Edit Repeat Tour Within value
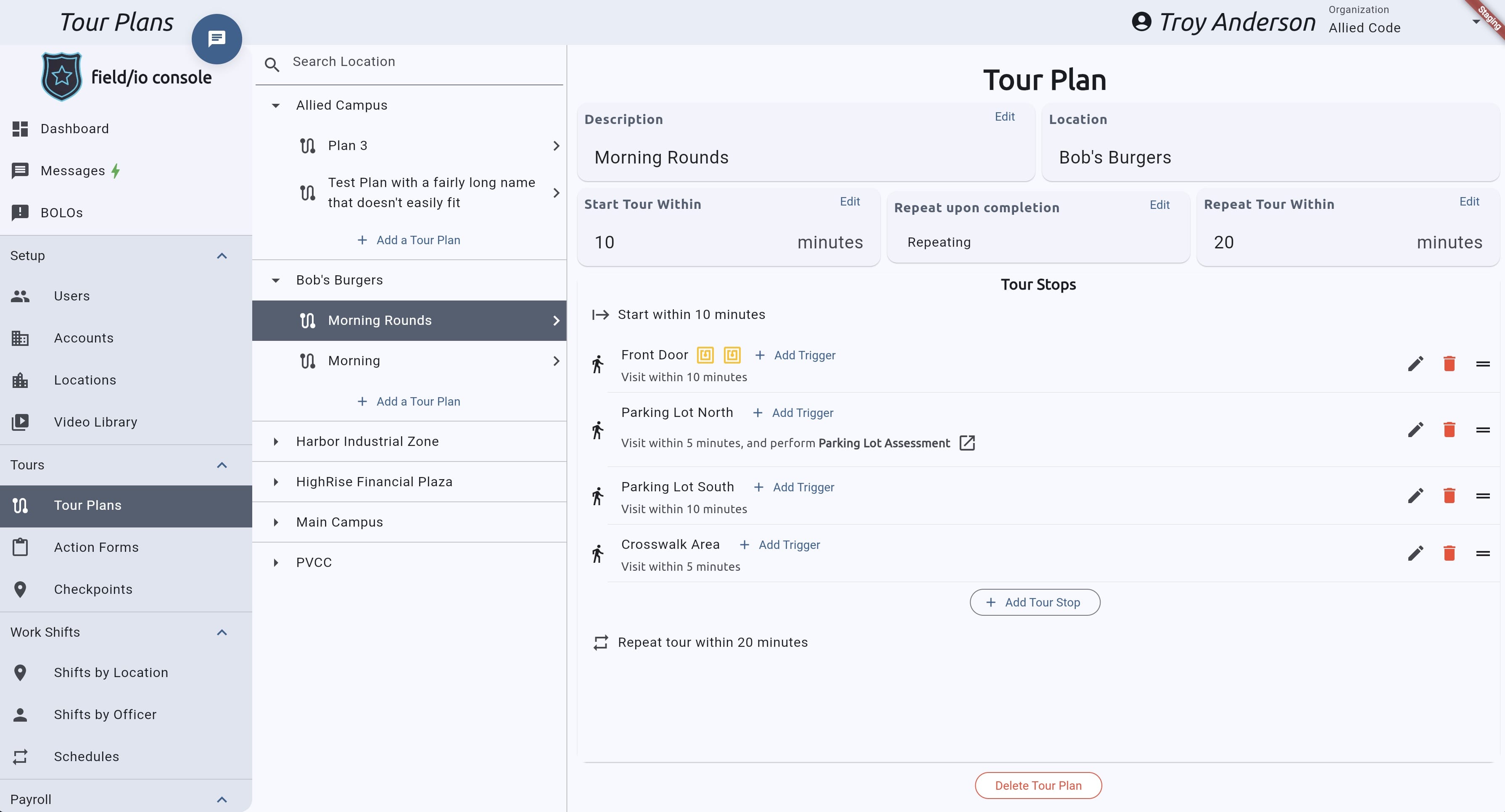This screenshot has height=812, width=1505. point(1469,202)
